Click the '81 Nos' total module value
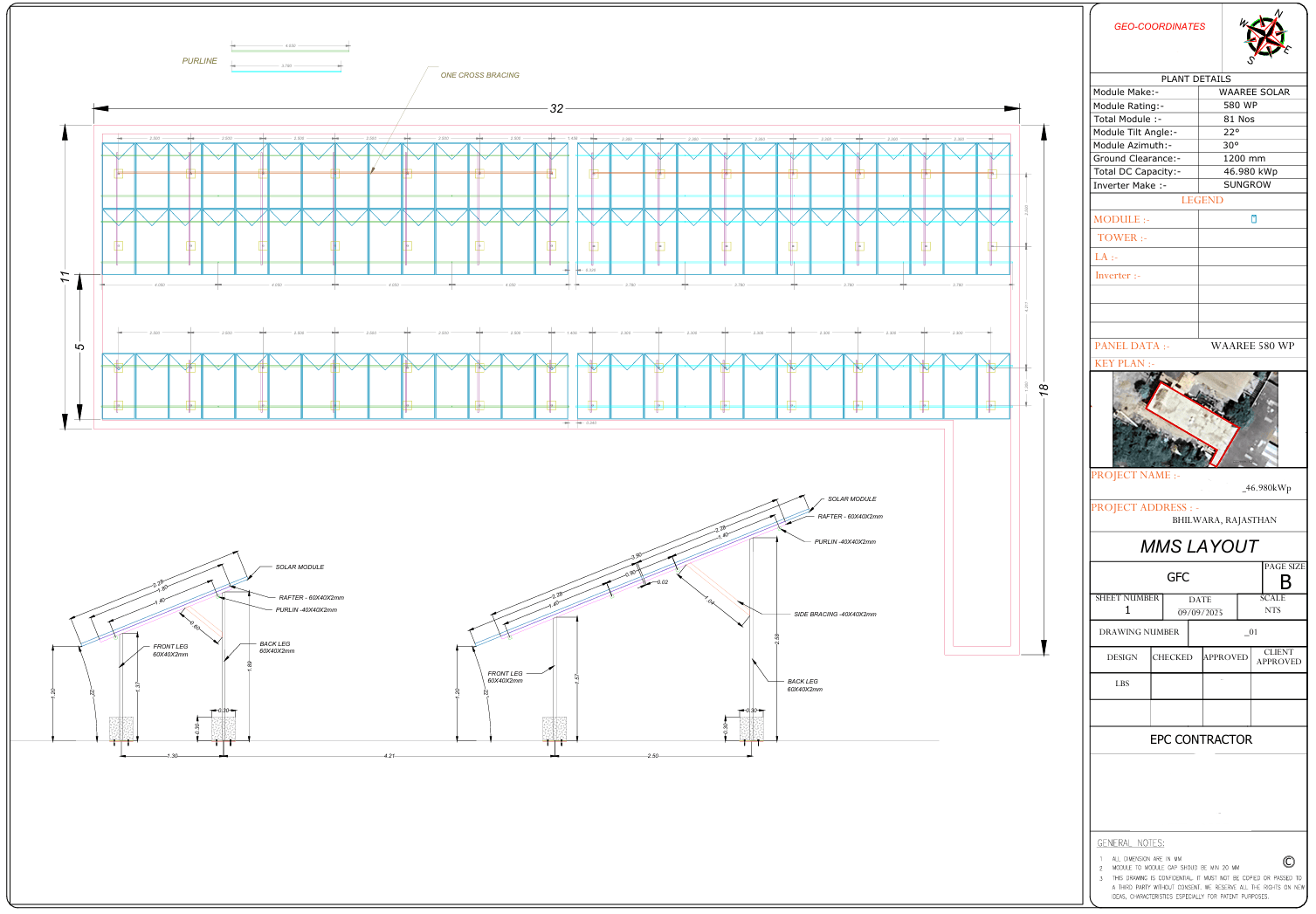Screen dimensions: 1316x914 pyautogui.click(x=1238, y=119)
